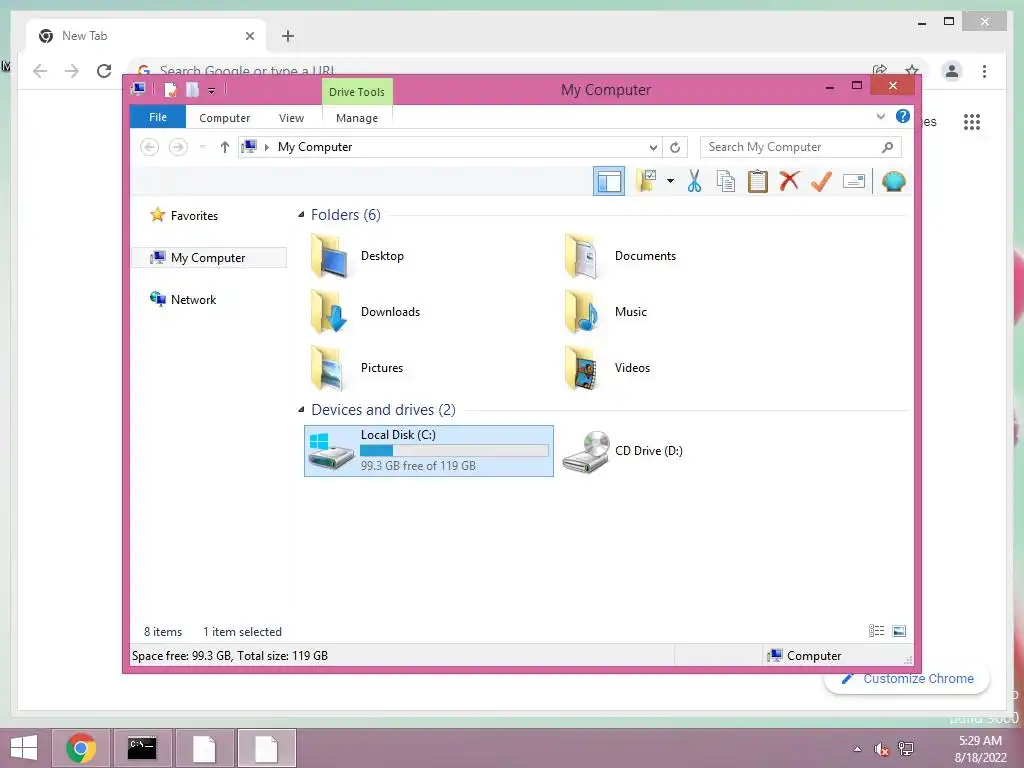The width and height of the screenshot is (1024, 768).
Task: Select My Computer in navigation pane
Action: pyautogui.click(x=209, y=257)
